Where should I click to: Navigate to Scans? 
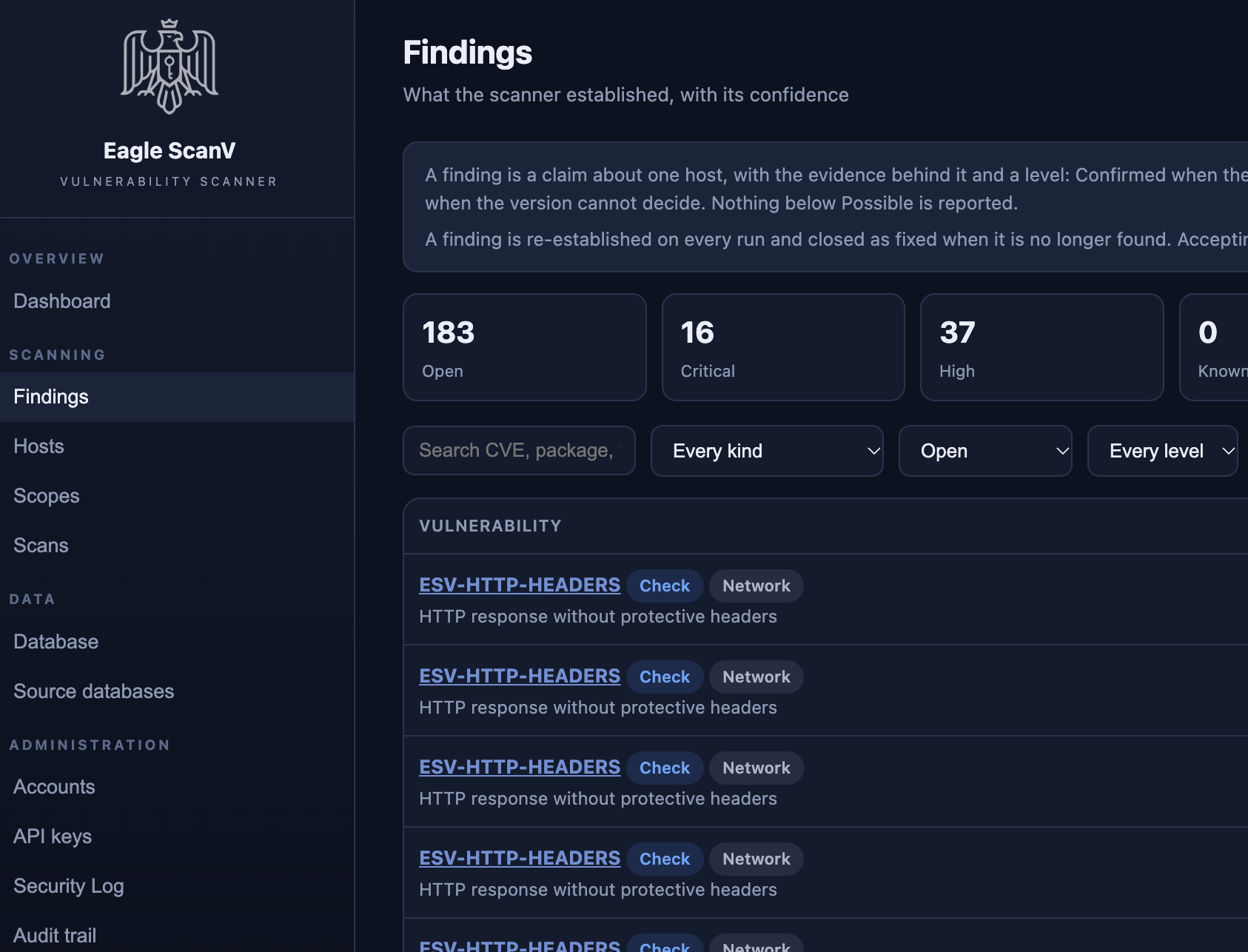tap(177, 546)
